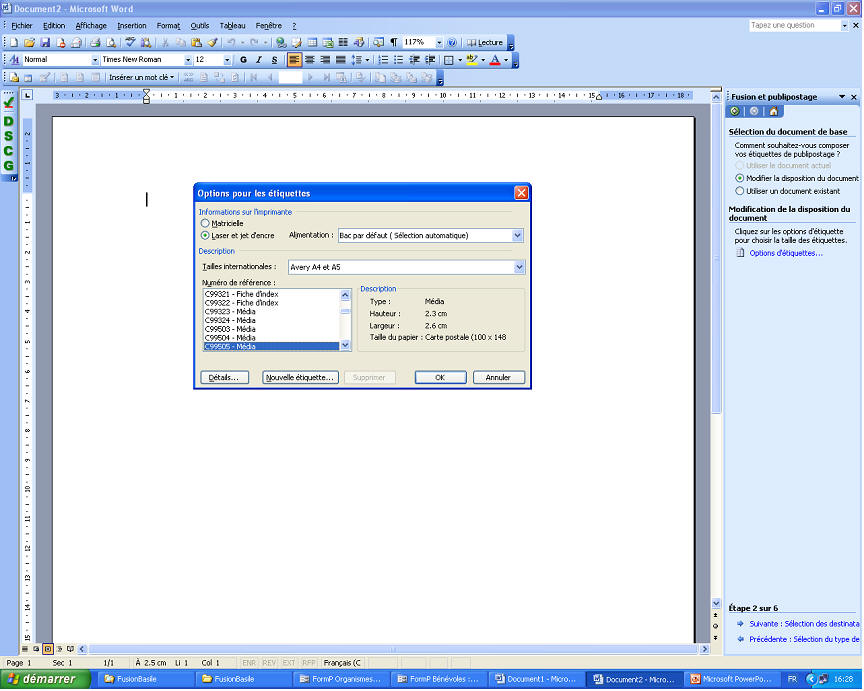Image resolution: width=864 pixels, height=691 pixels.
Task: Show or hide paragraph marks (¶)
Action: coord(394,42)
